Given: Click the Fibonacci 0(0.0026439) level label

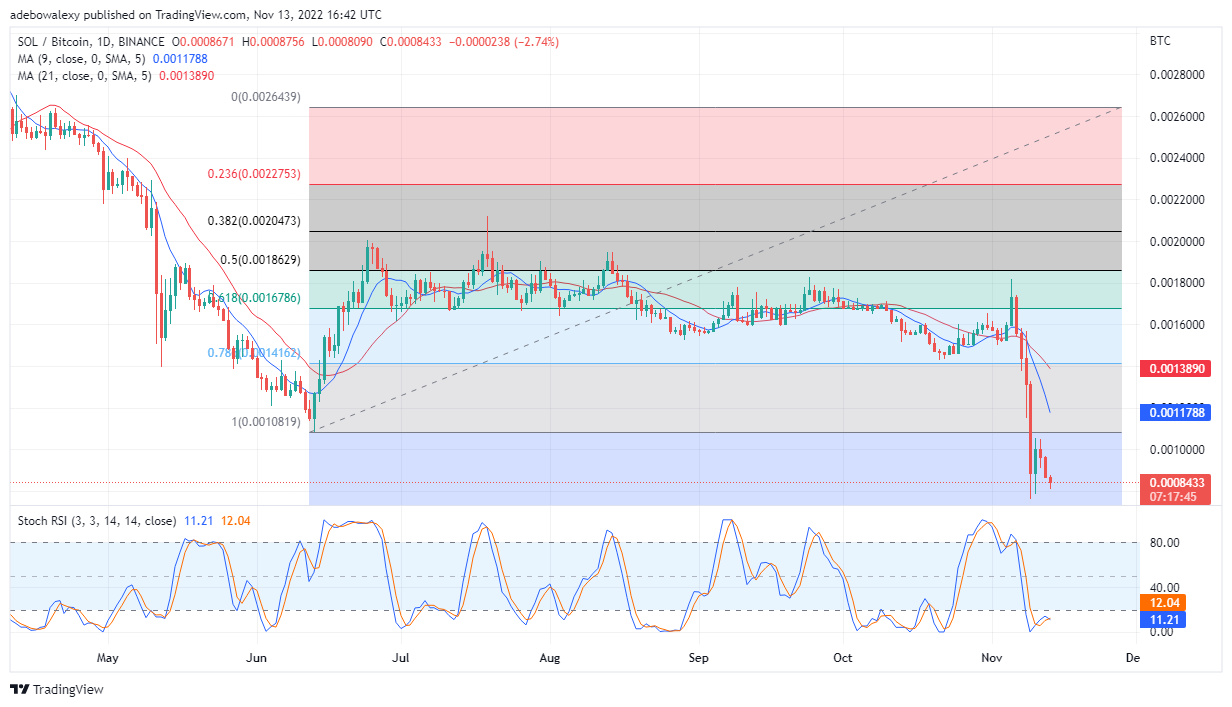Looking at the screenshot, I should (265, 97).
